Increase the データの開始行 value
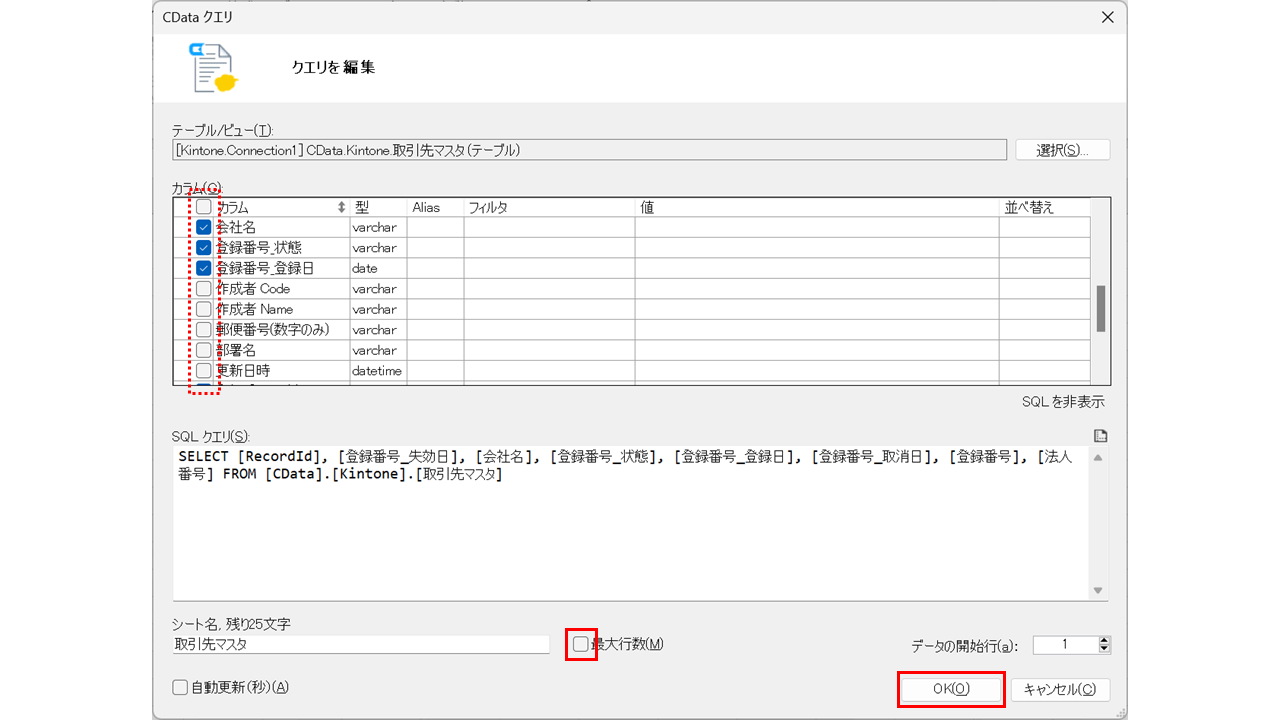This screenshot has width=1280, height=720. pos(1104,640)
